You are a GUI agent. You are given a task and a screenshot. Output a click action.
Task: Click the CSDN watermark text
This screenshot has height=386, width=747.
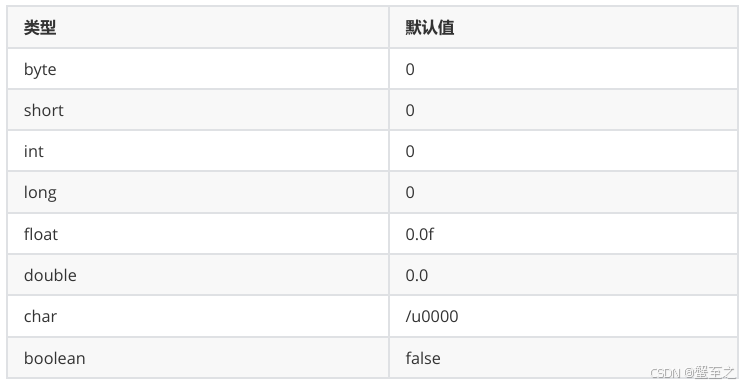pyautogui.click(x=665, y=373)
